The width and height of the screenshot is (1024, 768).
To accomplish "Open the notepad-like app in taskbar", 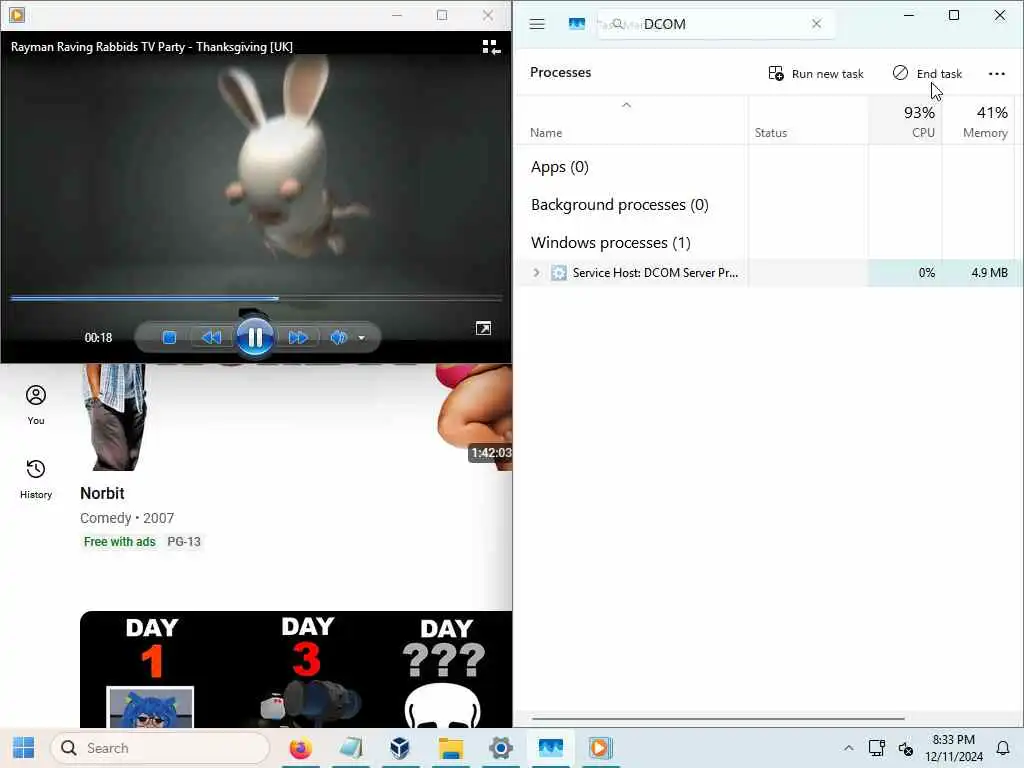I will click(x=351, y=748).
